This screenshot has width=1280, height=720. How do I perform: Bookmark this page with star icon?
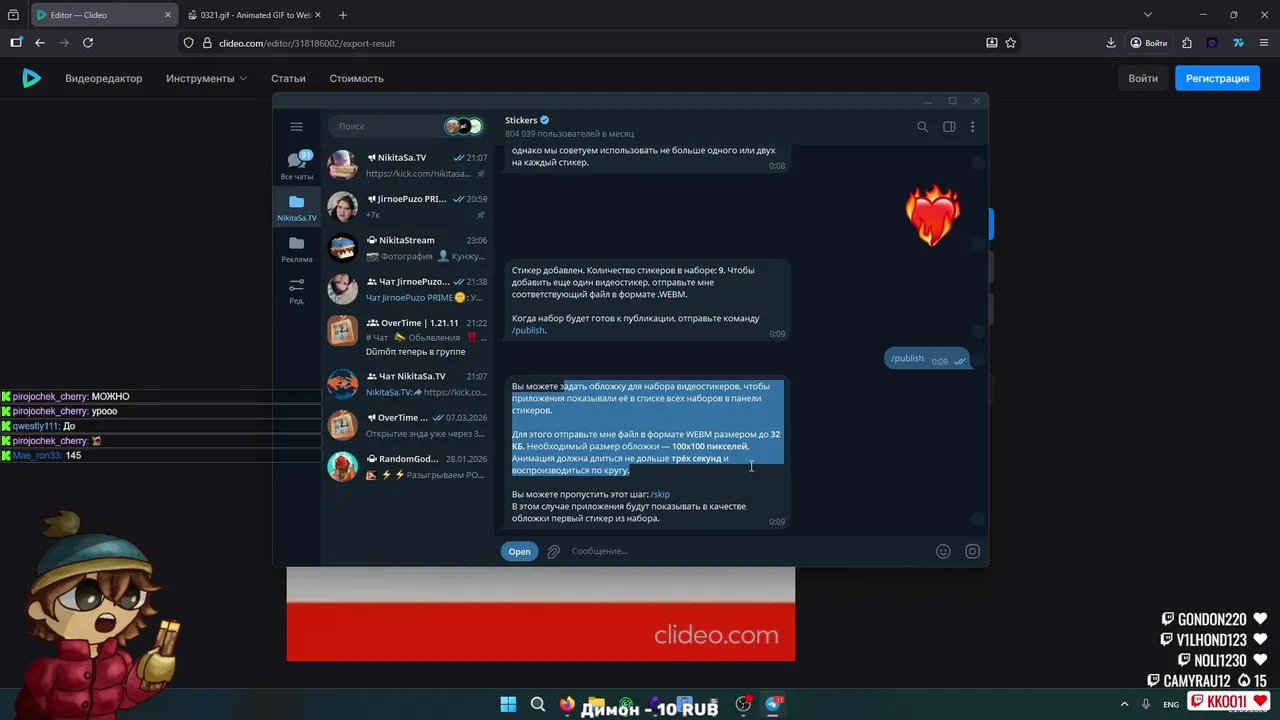point(1010,43)
